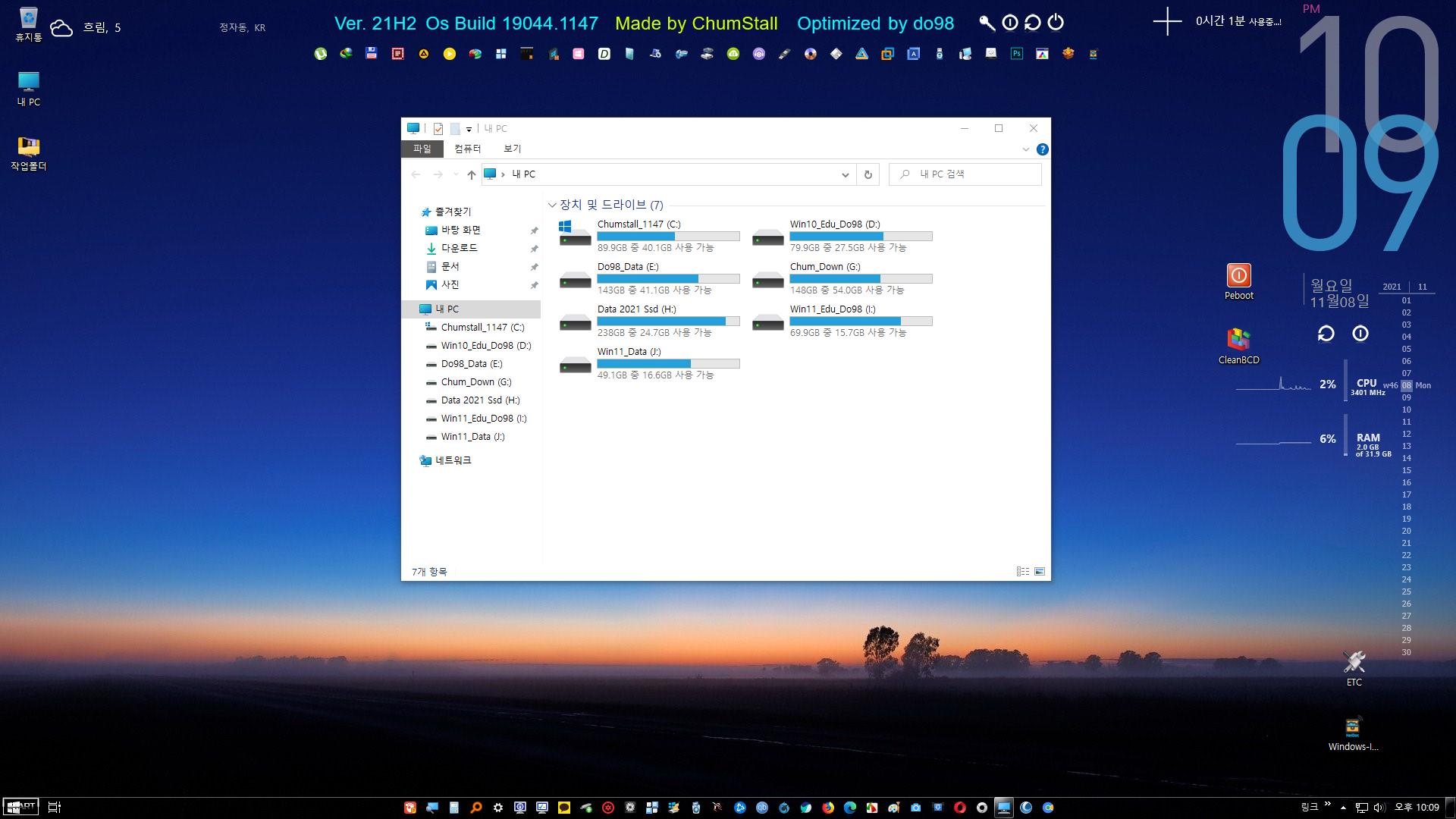Click the Up arrow in Explorer navigation
The width and height of the screenshot is (1456, 819).
coord(471,174)
